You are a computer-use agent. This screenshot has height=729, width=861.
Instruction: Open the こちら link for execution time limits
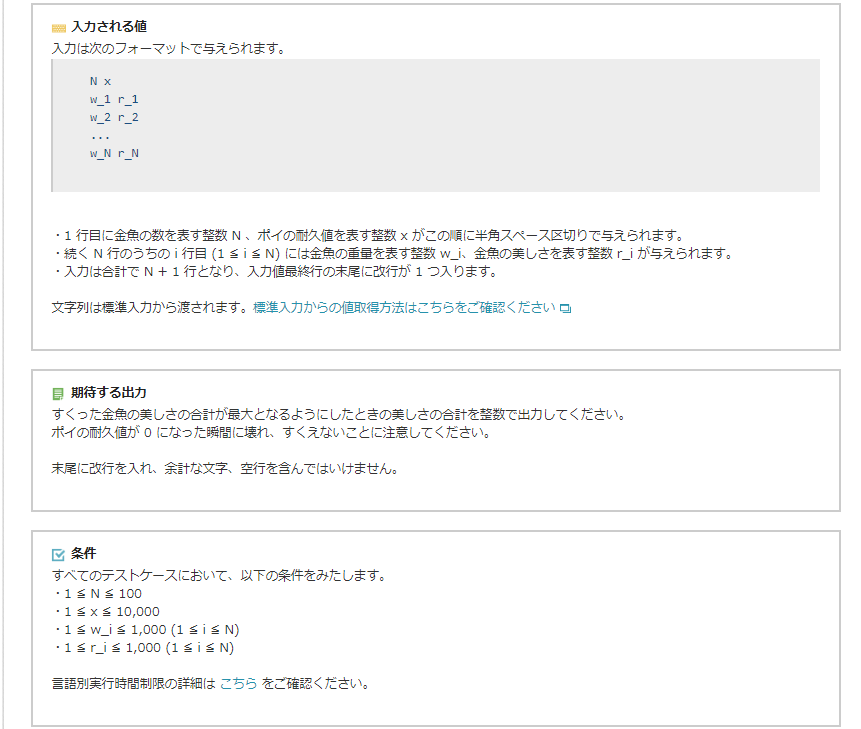(238, 685)
